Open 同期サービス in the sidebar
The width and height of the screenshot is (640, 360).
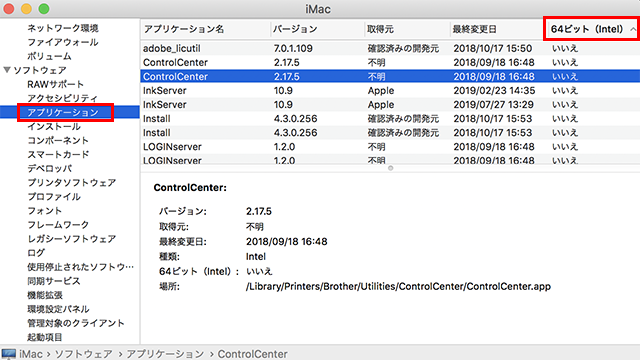pyautogui.click(x=54, y=281)
